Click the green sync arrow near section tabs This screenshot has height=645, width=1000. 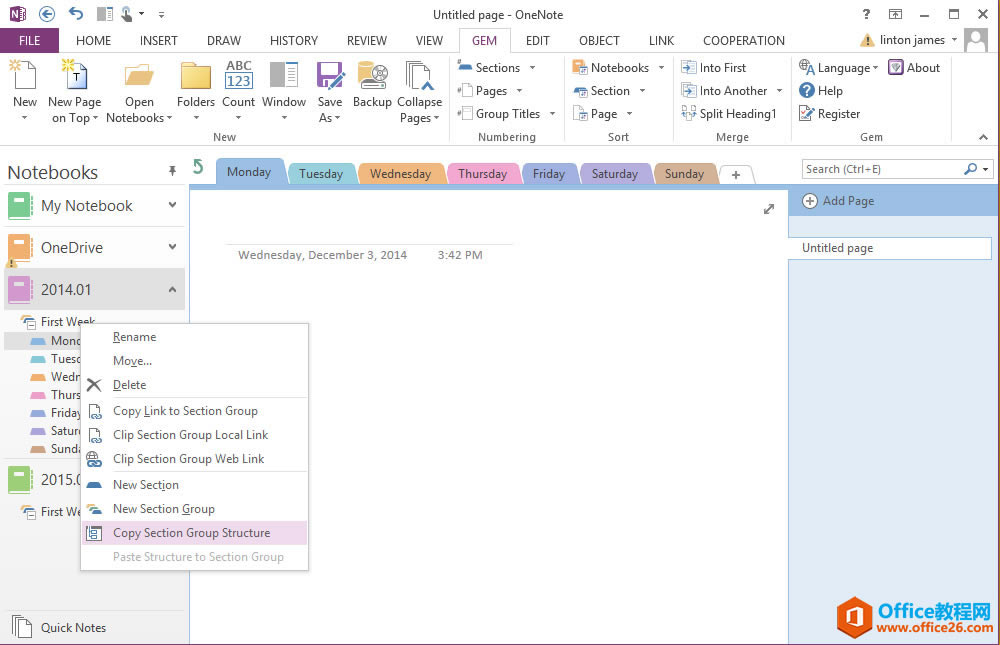198,167
